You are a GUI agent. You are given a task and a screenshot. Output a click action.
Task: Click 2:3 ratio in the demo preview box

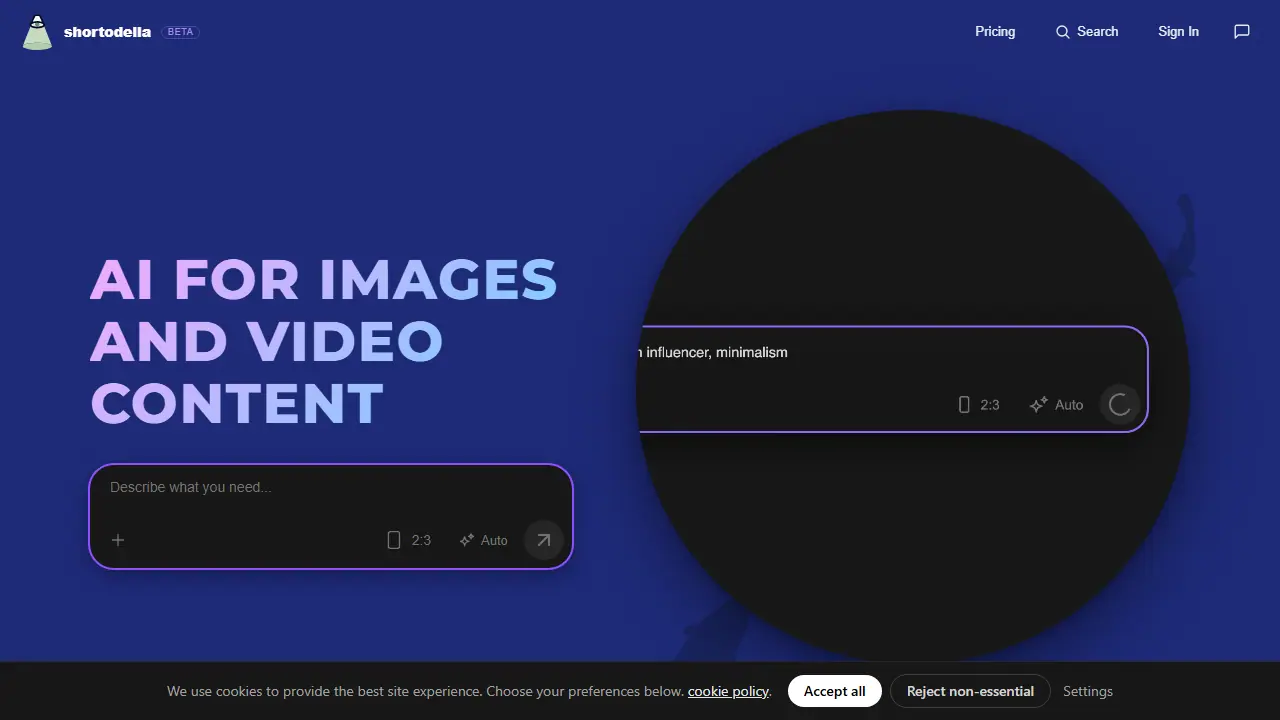(x=979, y=405)
